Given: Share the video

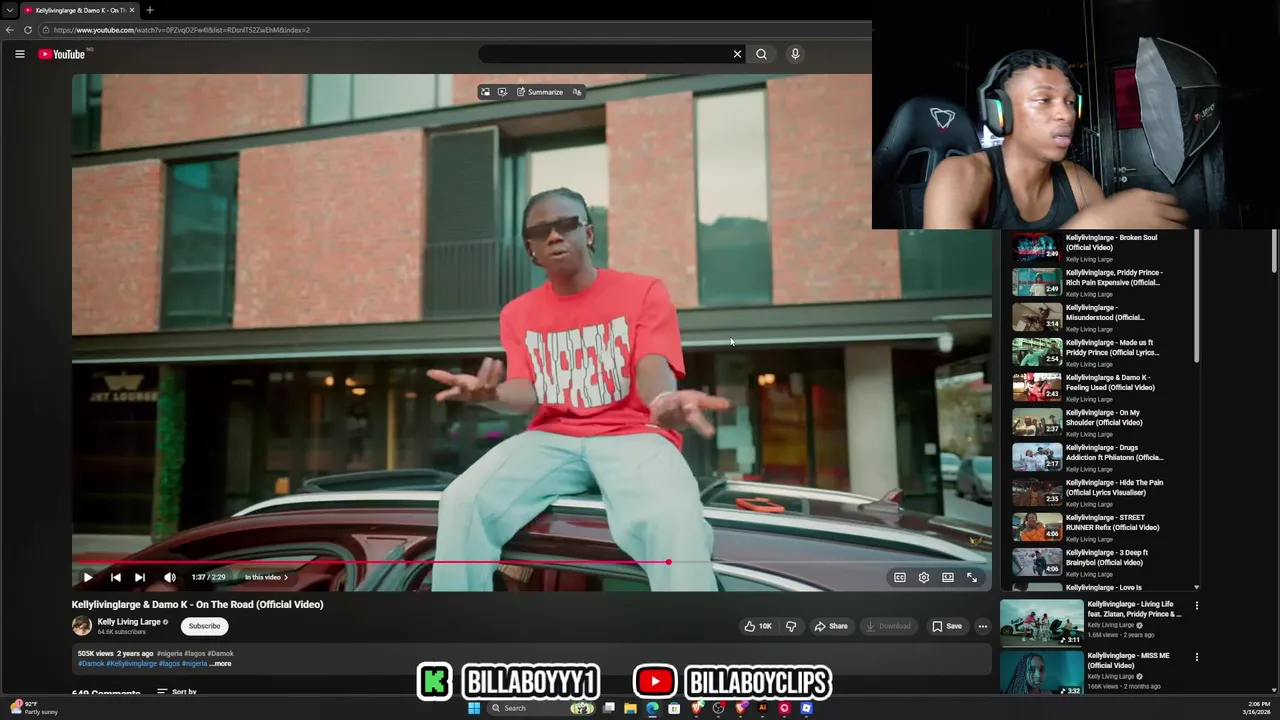Looking at the screenshot, I should pyautogui.click(x=831, y=626).
